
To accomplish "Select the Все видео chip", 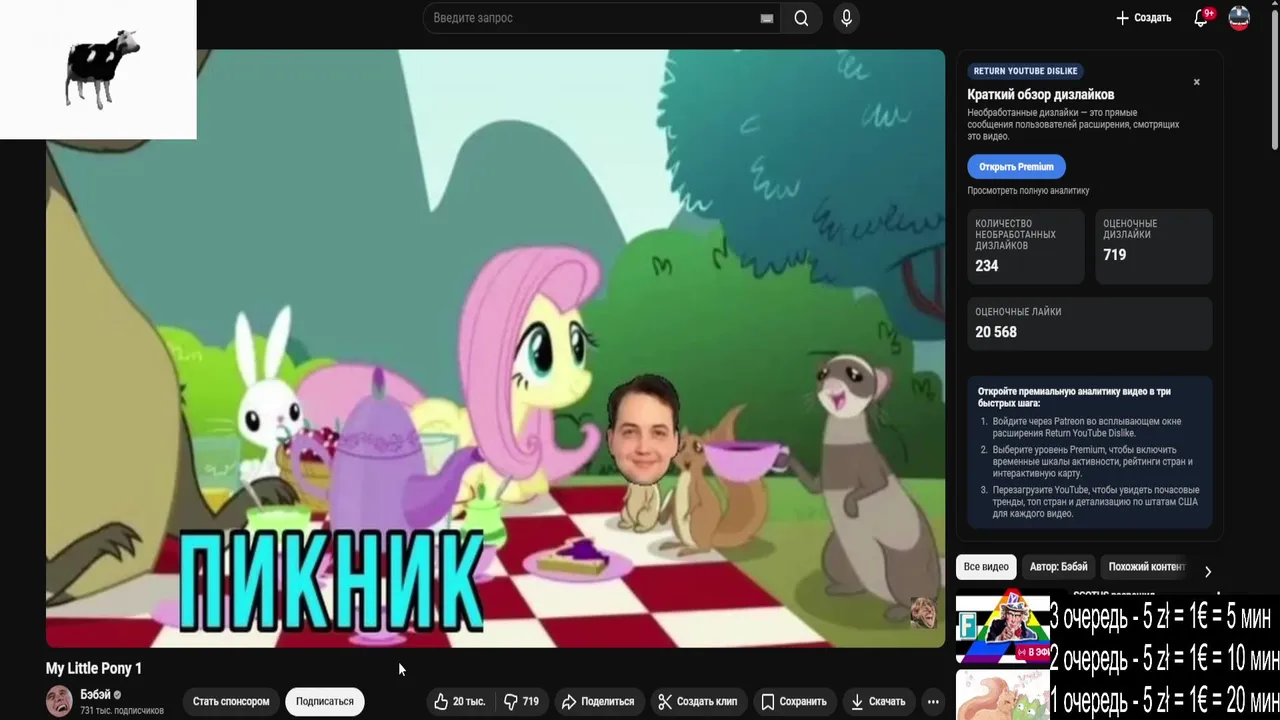I will pyautogui.click(x=986, y=567).
